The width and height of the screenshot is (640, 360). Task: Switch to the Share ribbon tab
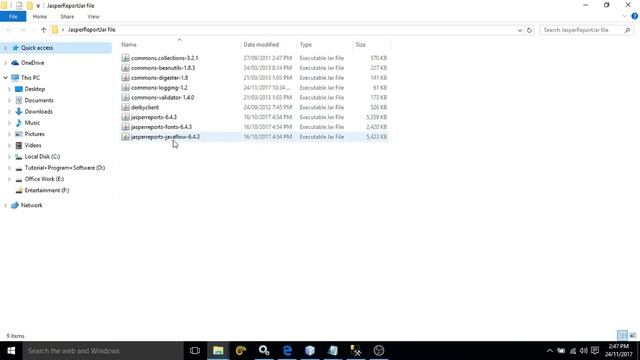coord(67,17)
